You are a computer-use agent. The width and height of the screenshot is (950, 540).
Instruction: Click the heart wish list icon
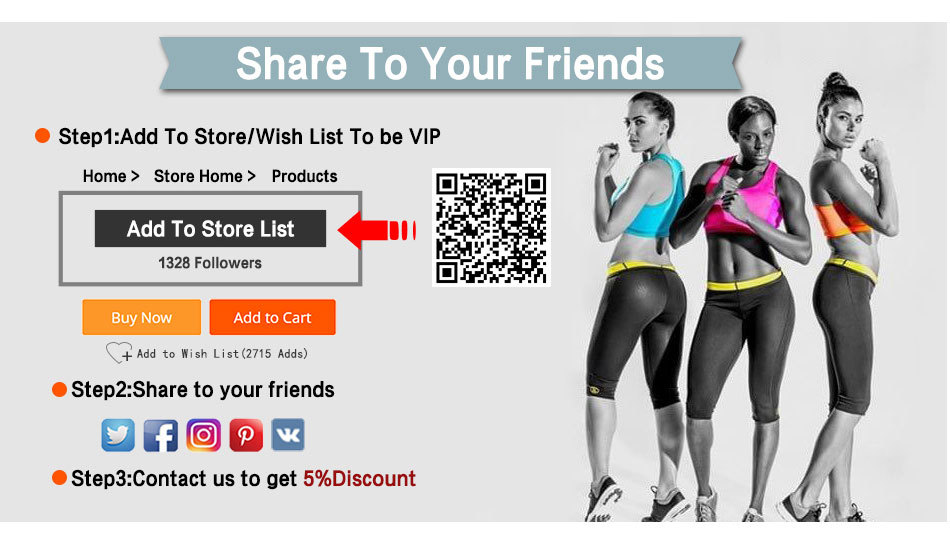[119, 352]
